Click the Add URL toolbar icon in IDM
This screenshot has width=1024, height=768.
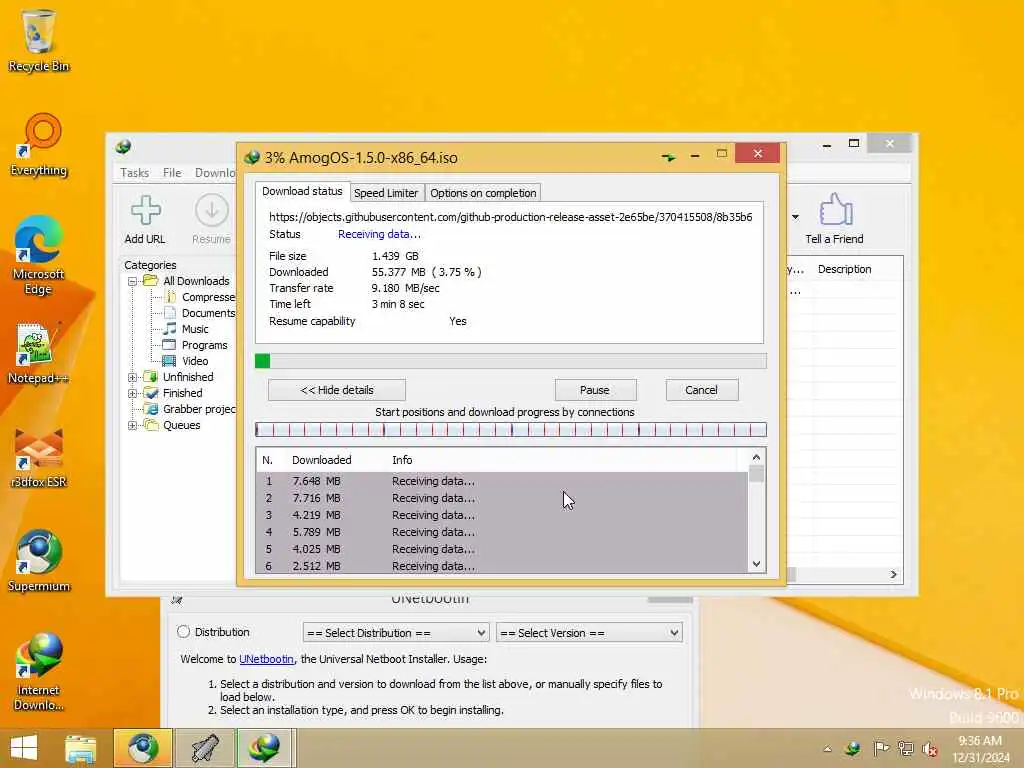[x=145, y=219]
